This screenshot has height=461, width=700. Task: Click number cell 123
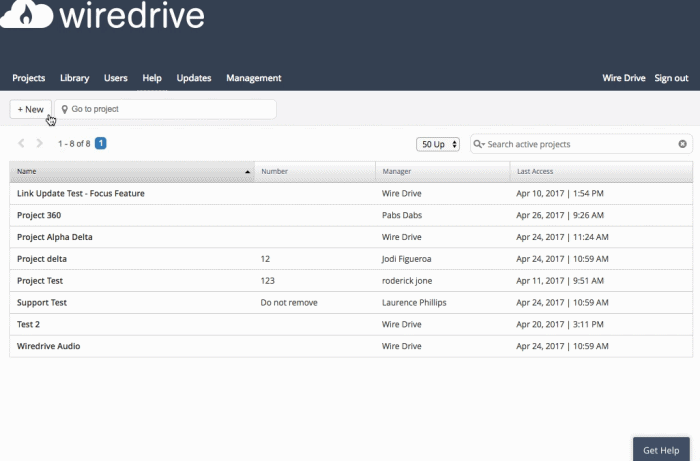click(x=267, y=281)
